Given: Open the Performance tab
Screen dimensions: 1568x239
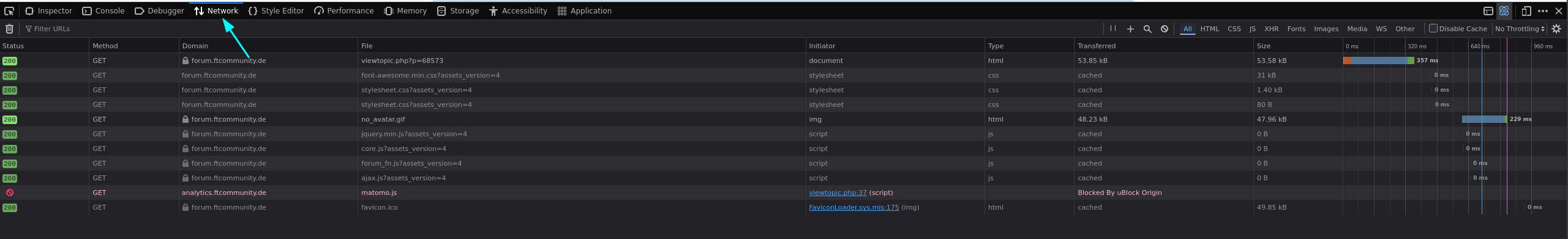Looking at the screenshot, I should coord(343,11).
